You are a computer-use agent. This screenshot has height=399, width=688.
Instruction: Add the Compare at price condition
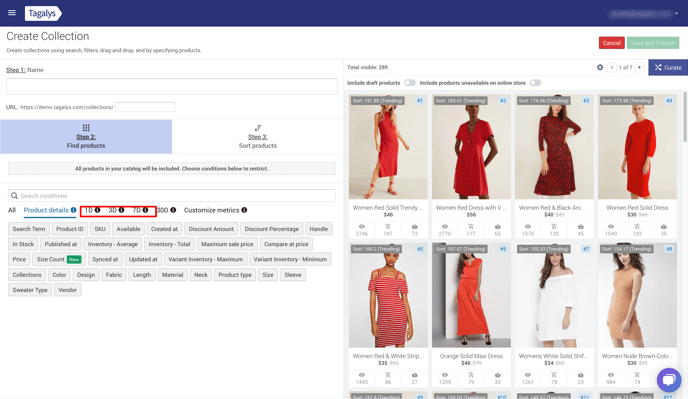tap(286, 244)
